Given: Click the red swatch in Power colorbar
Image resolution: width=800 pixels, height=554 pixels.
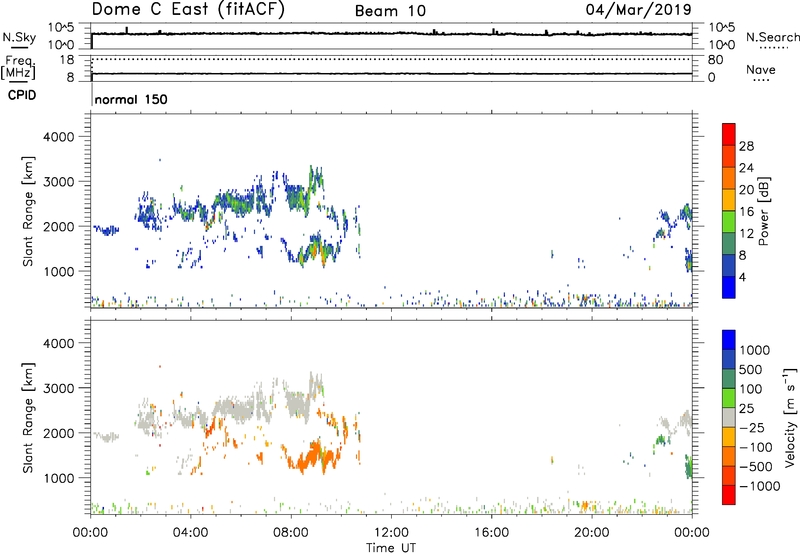Looking at the screenshot, I should [729, 134].
